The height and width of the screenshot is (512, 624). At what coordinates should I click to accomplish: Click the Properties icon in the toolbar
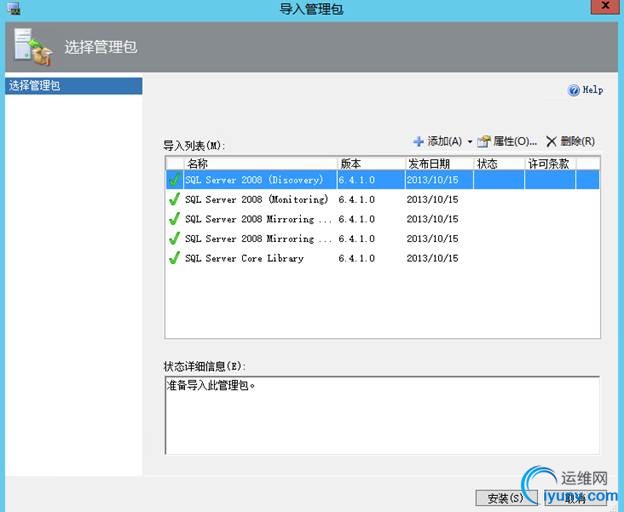pos(484,141)
